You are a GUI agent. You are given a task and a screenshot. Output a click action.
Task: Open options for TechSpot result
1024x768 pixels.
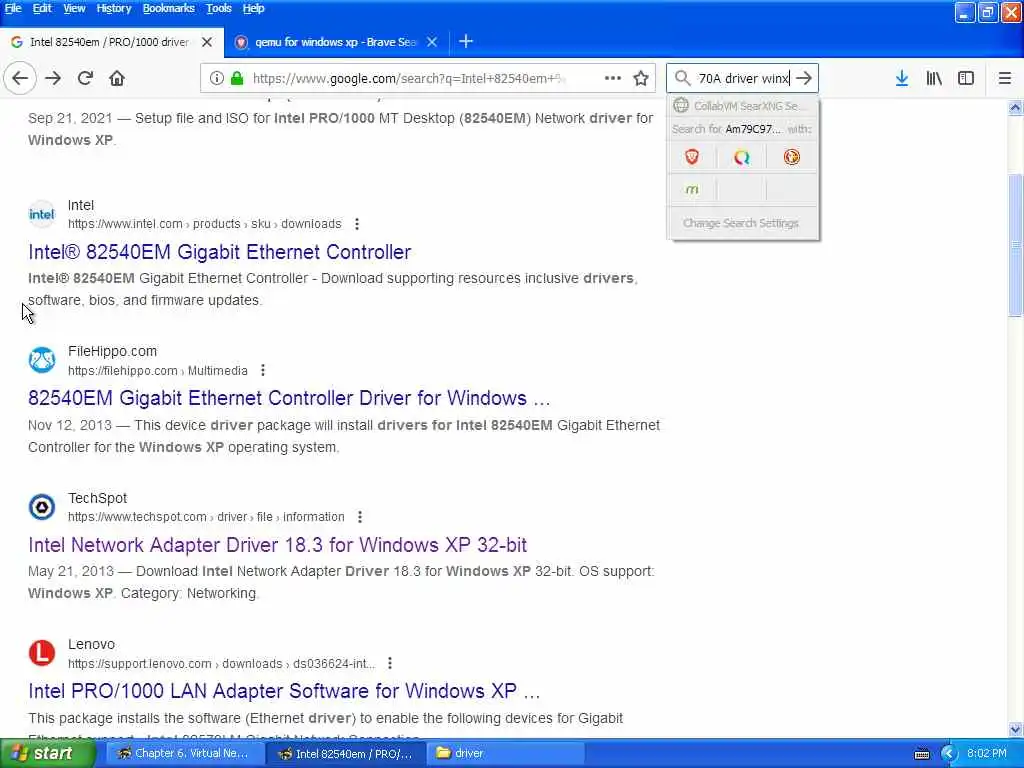tap(360, 517)
